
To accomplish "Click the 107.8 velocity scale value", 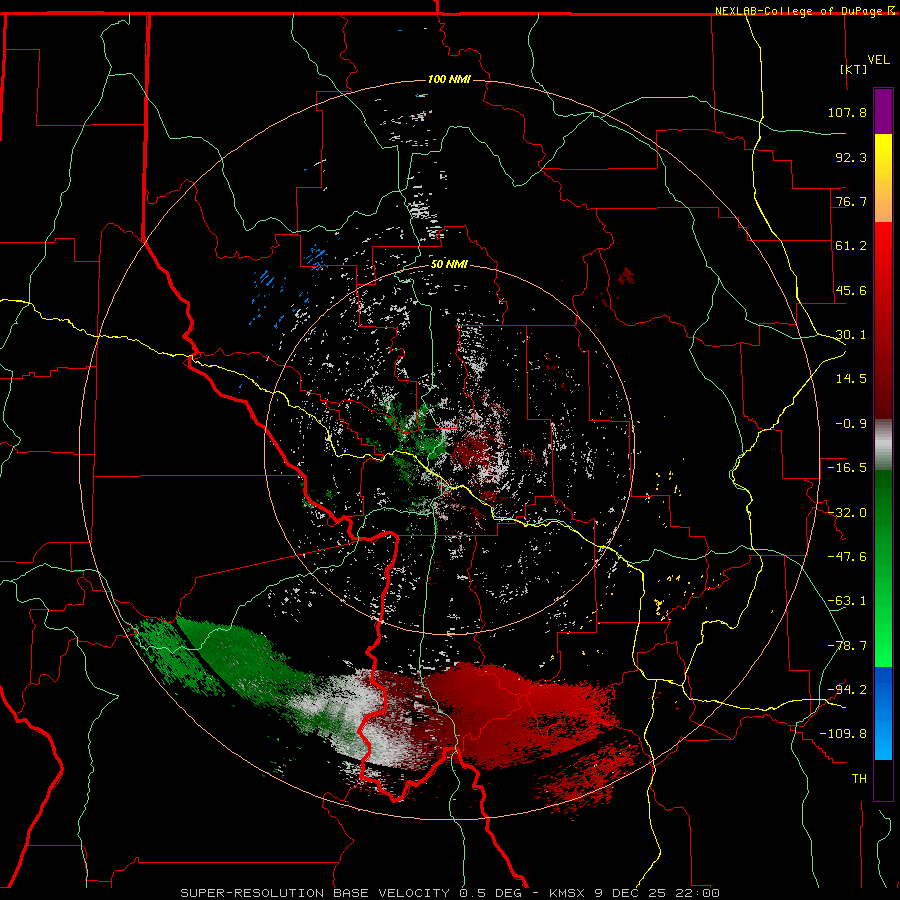I will (x=847, y=112).
